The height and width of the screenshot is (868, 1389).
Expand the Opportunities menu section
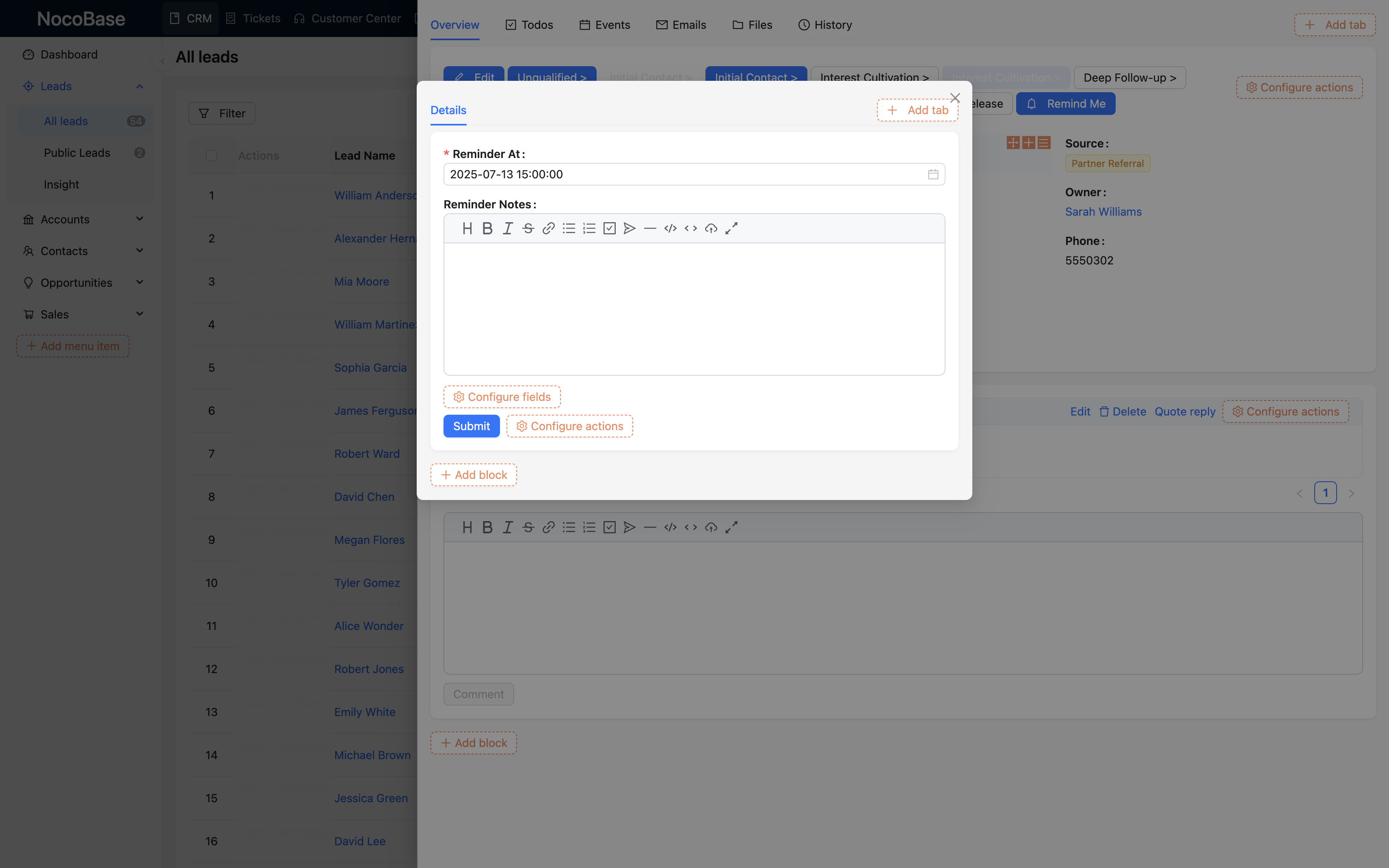click(x=139, y=282)
